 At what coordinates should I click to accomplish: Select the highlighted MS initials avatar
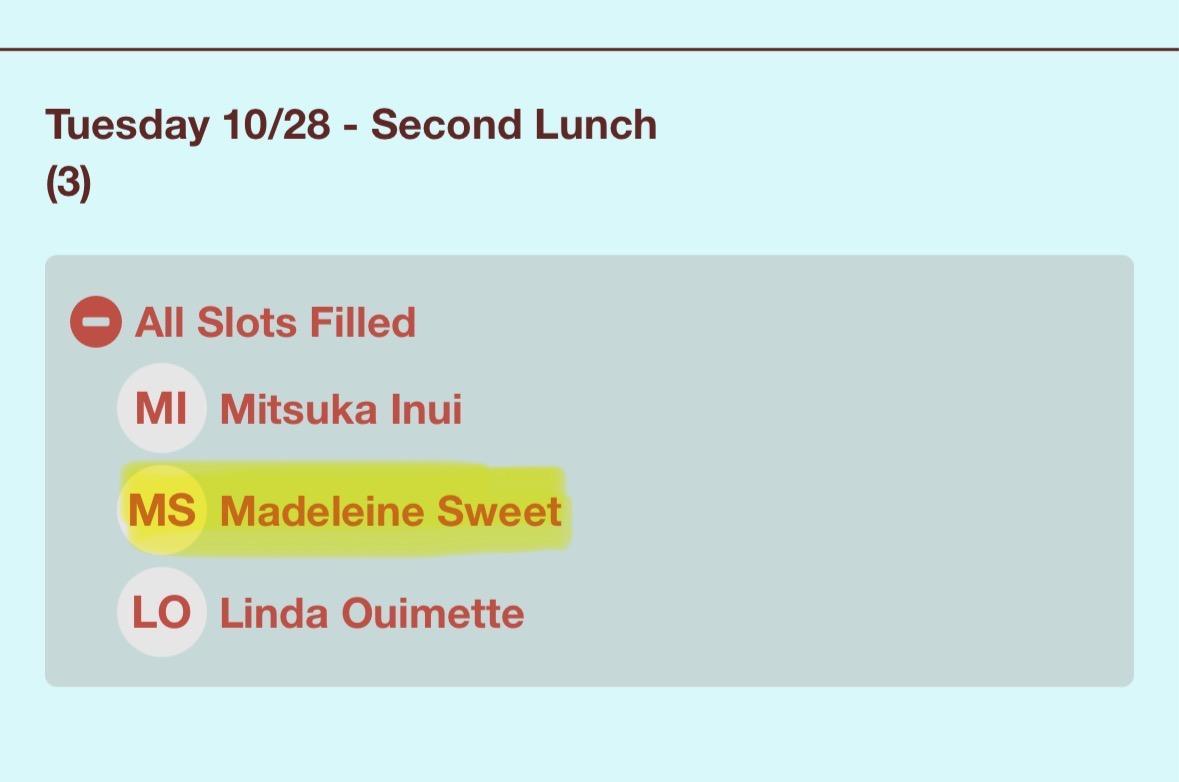tap(161, 511)
